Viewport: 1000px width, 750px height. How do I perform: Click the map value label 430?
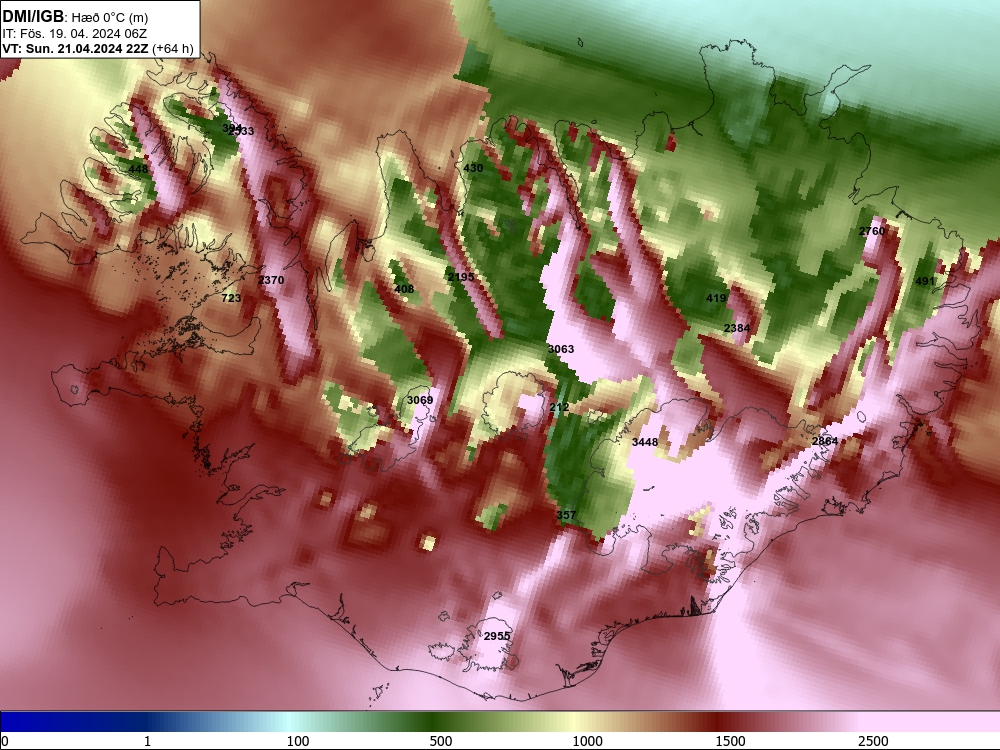pos(473,168)
